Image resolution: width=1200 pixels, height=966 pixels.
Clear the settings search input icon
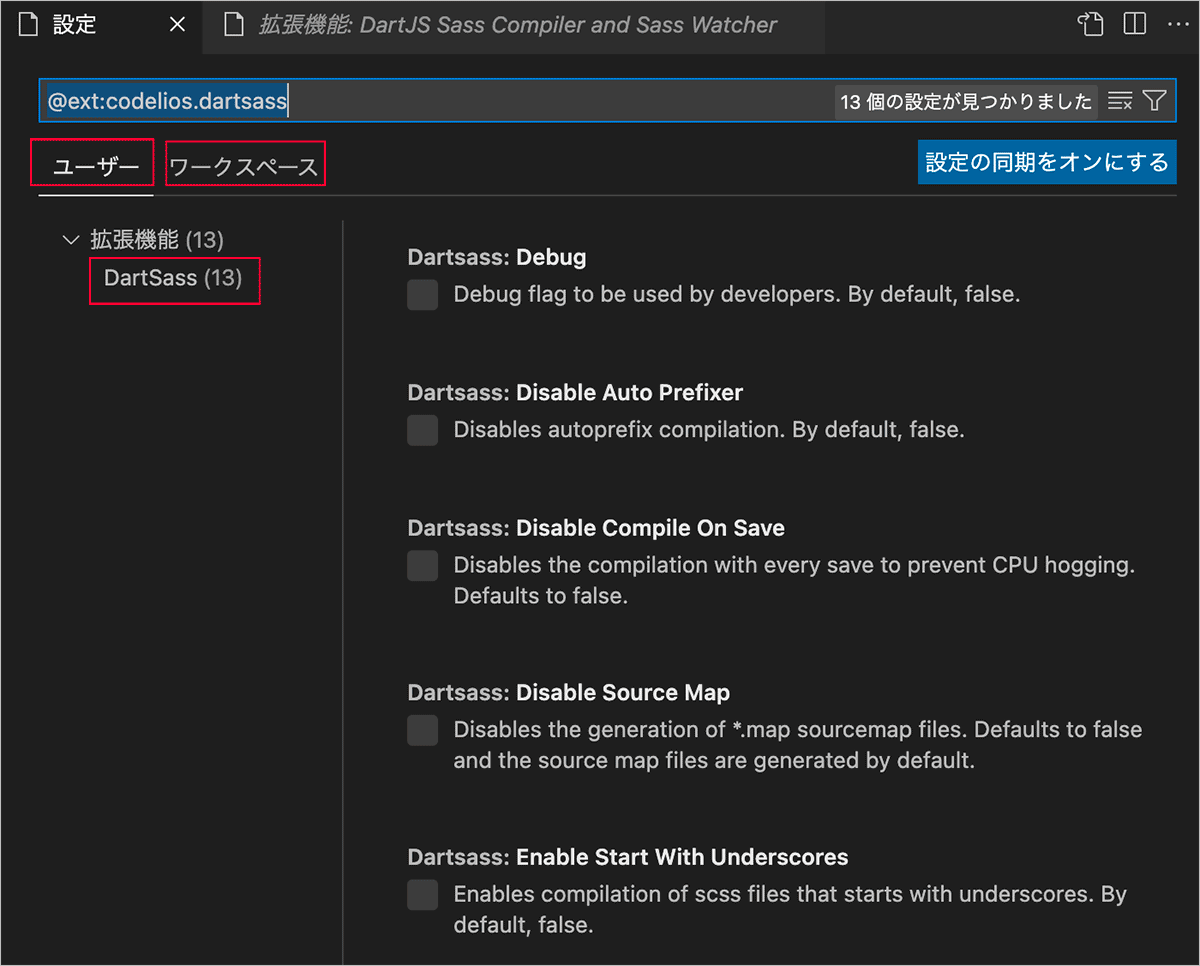click(x=1120, y=101)
